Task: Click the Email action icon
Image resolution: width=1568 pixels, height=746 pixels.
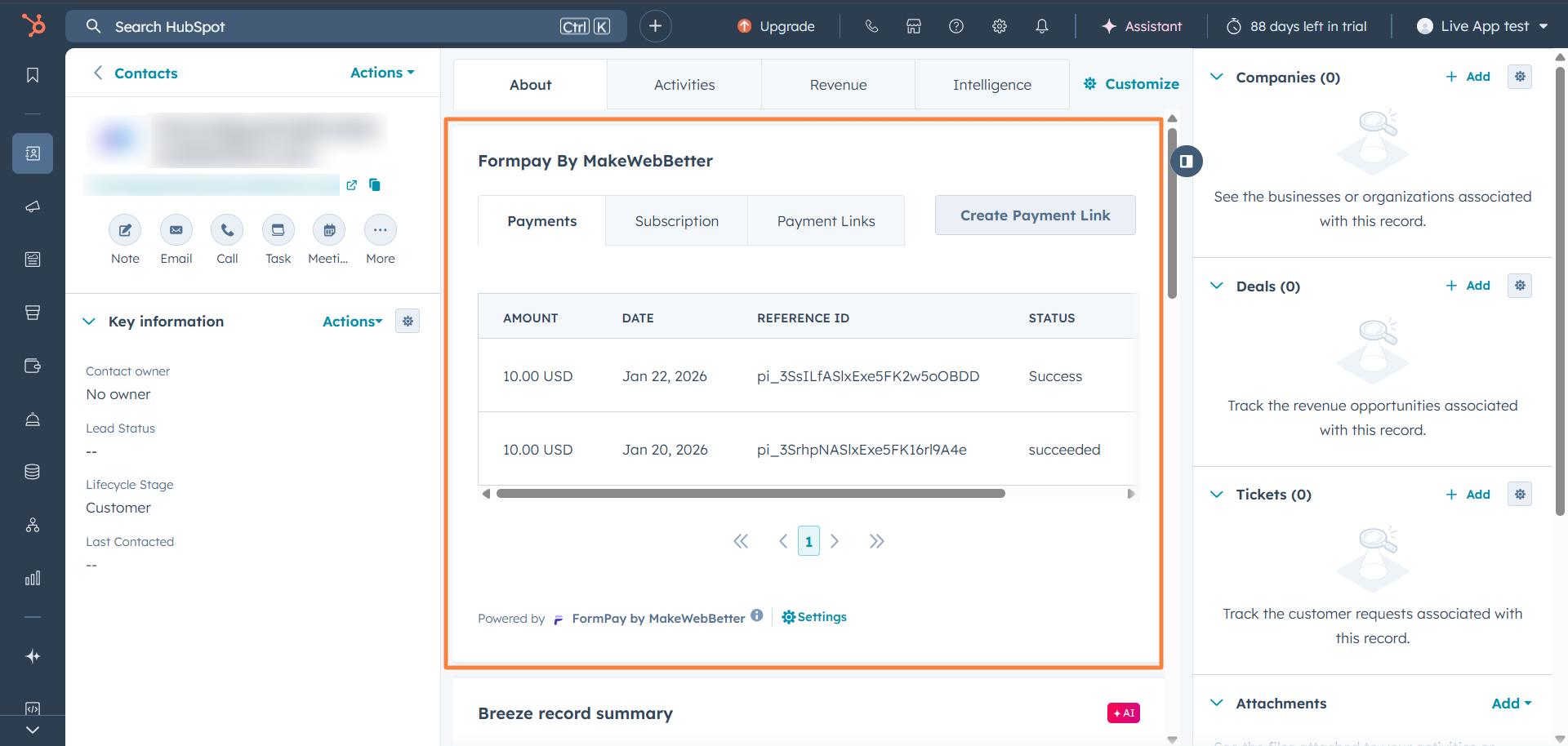Action: point(176,230)
